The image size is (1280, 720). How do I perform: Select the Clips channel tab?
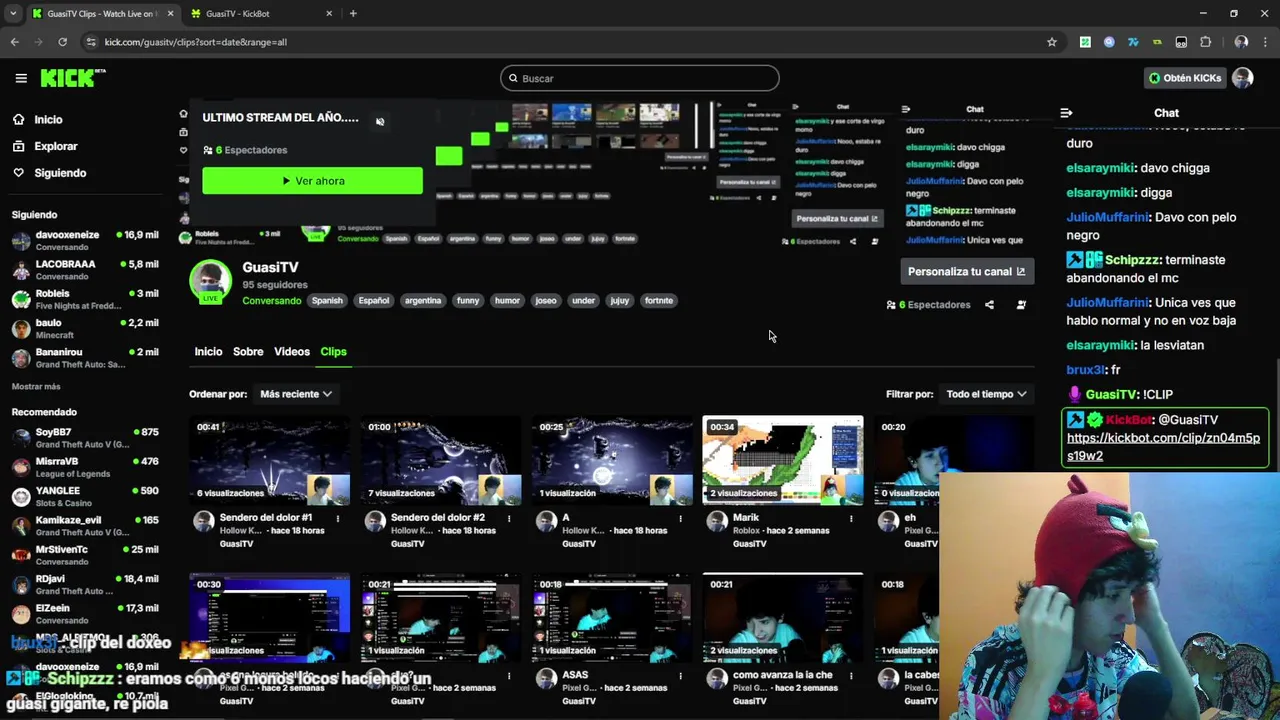pos(333,352)
